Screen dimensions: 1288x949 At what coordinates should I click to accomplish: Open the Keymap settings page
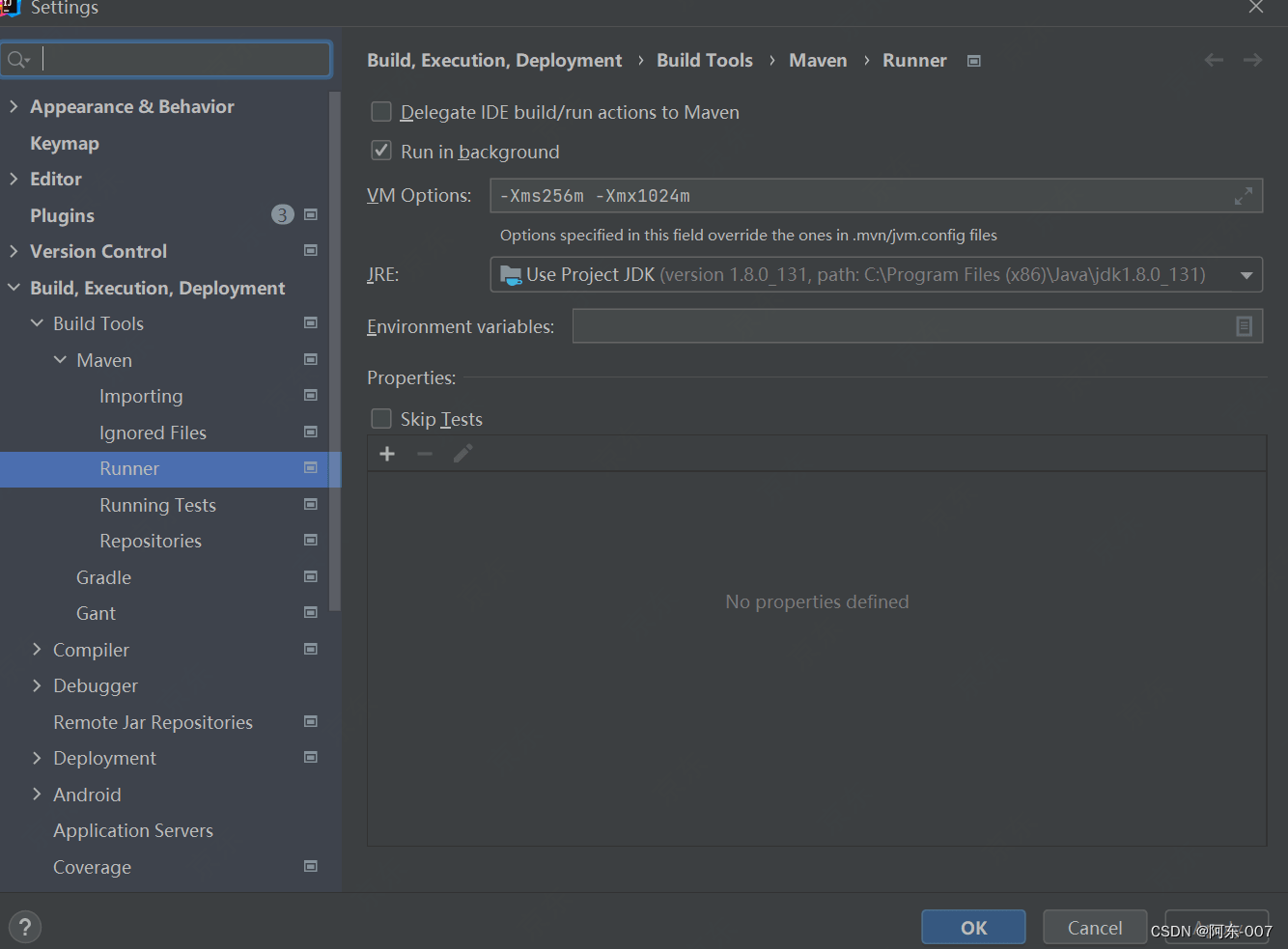(65, 143)
